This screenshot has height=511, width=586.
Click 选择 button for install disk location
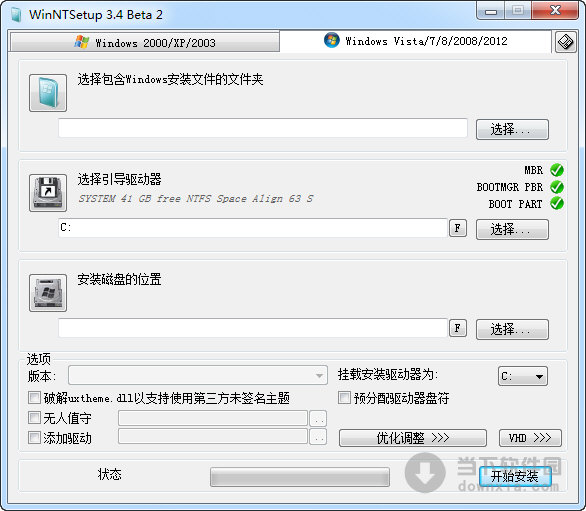point(512,329)
